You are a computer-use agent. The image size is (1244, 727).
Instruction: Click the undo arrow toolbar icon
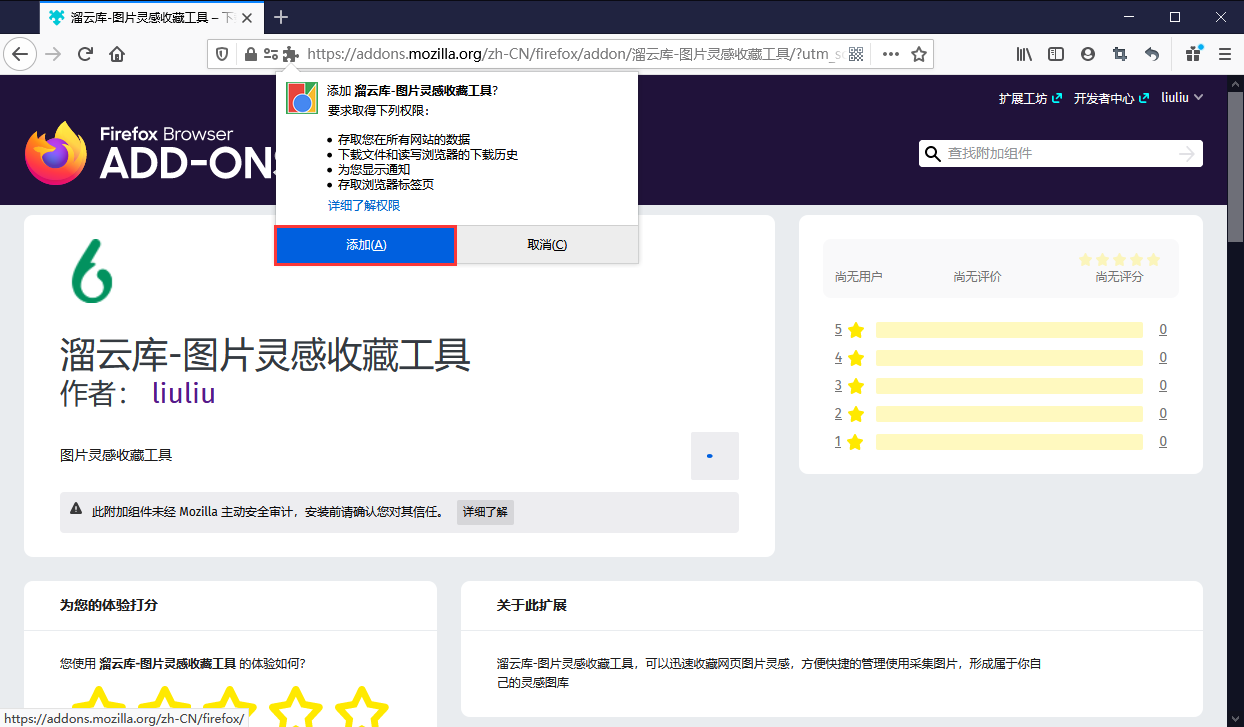coord(1152,54)
